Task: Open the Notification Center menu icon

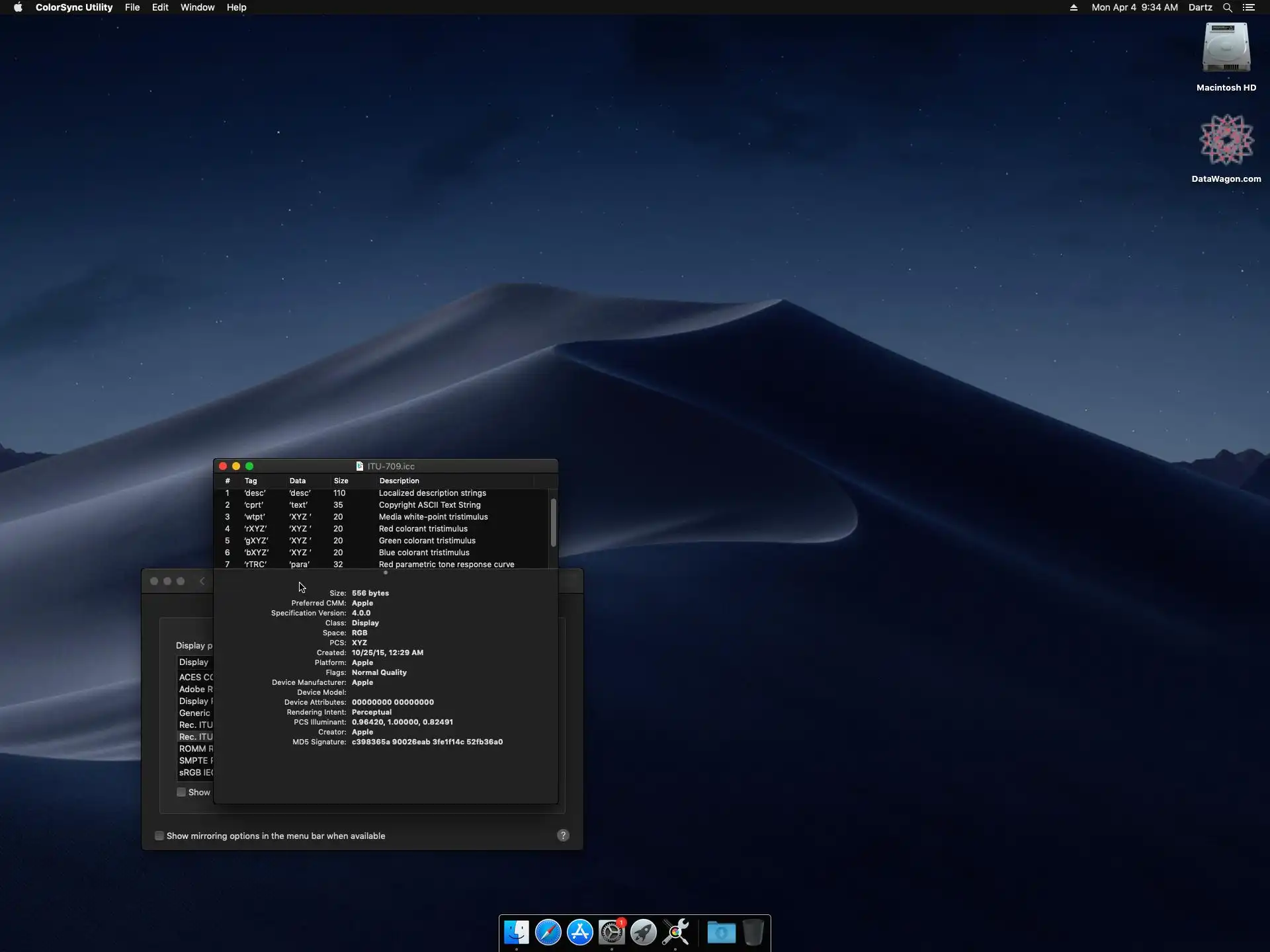Action: tap(1249, 7)
